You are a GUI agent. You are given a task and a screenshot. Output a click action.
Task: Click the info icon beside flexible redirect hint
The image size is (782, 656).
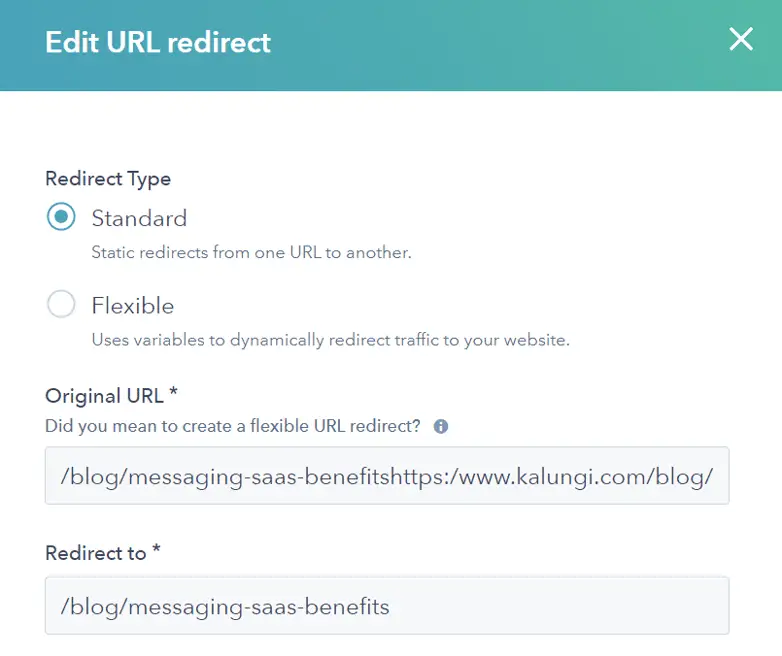(441, 426)
